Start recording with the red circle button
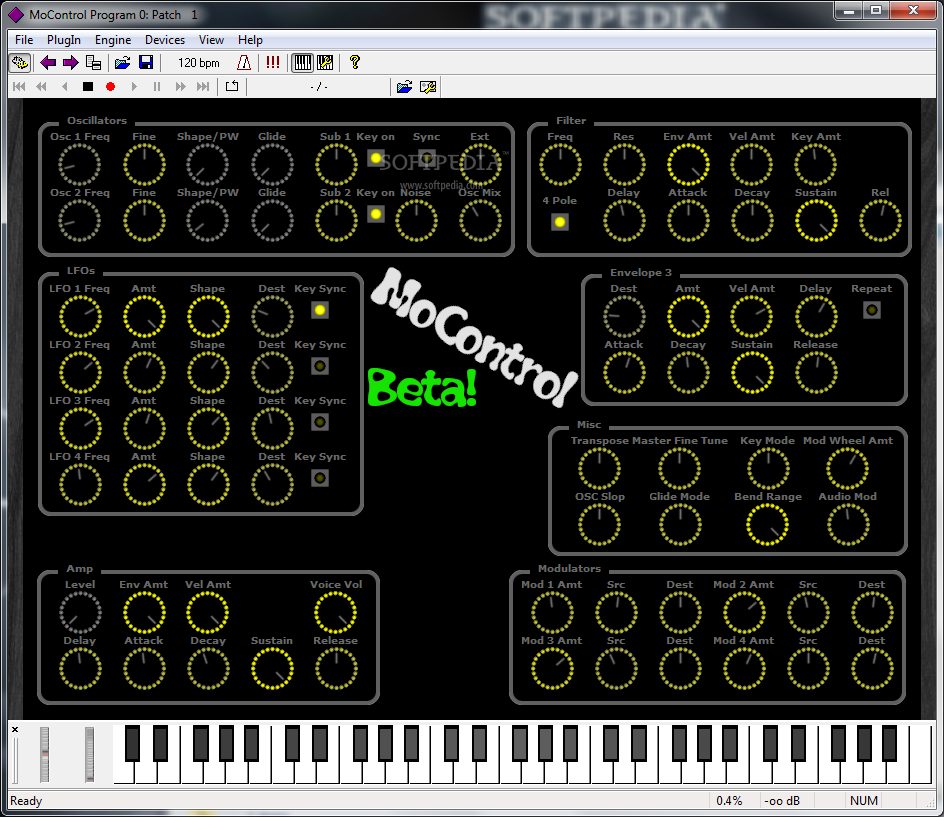This screenshot has height=817, width=944. tap(111, 87)
